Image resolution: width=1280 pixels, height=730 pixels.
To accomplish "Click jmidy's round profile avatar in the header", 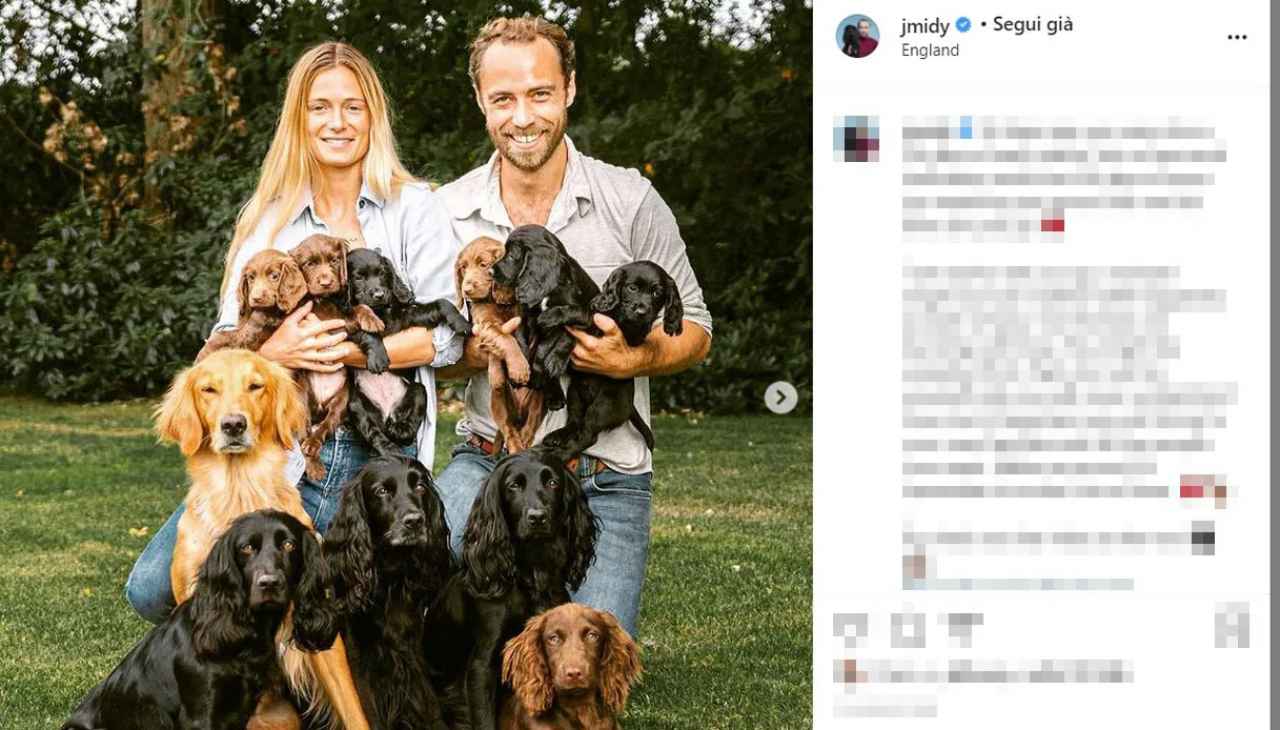I will point(857,36).
